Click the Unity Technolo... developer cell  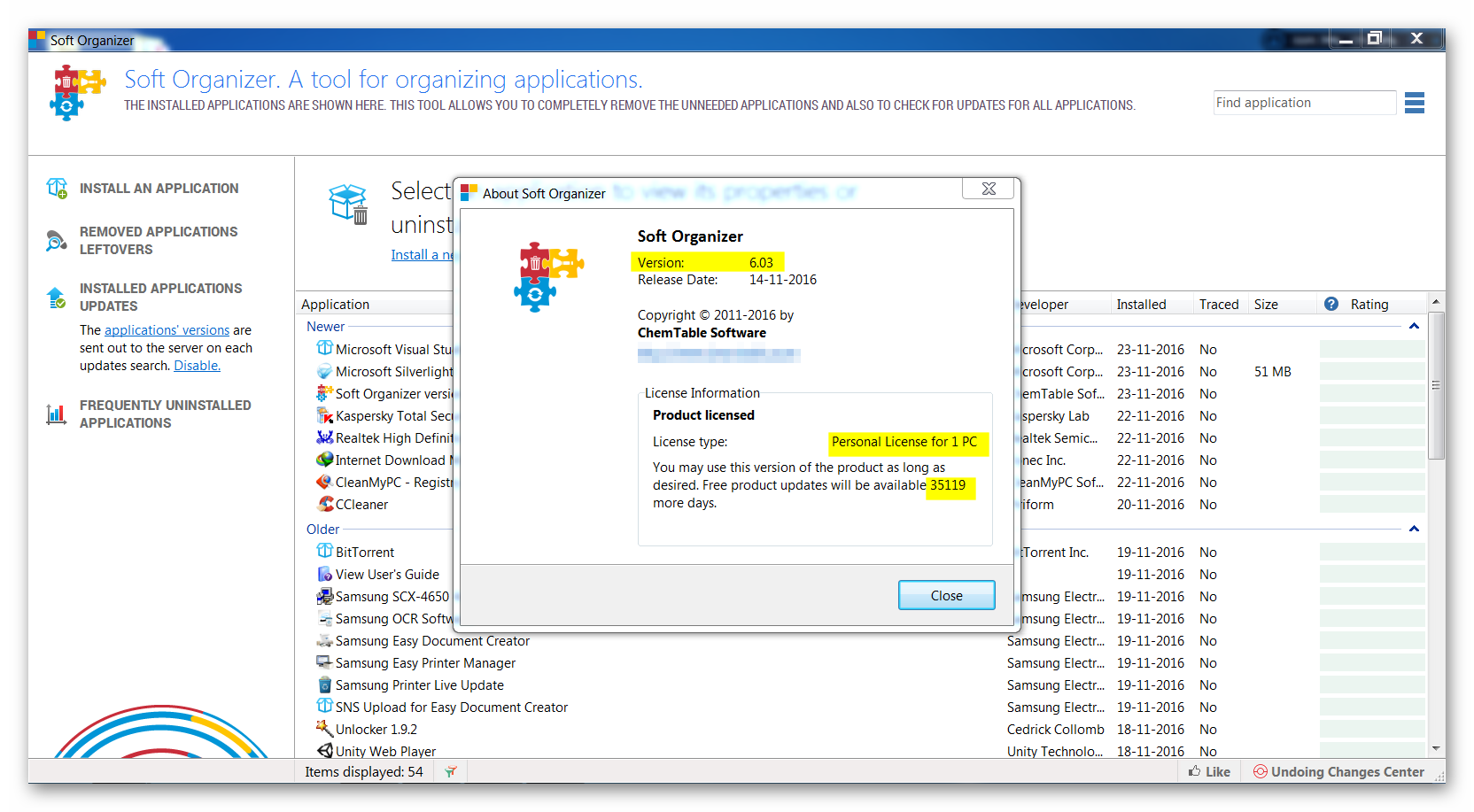(1055, 751)
